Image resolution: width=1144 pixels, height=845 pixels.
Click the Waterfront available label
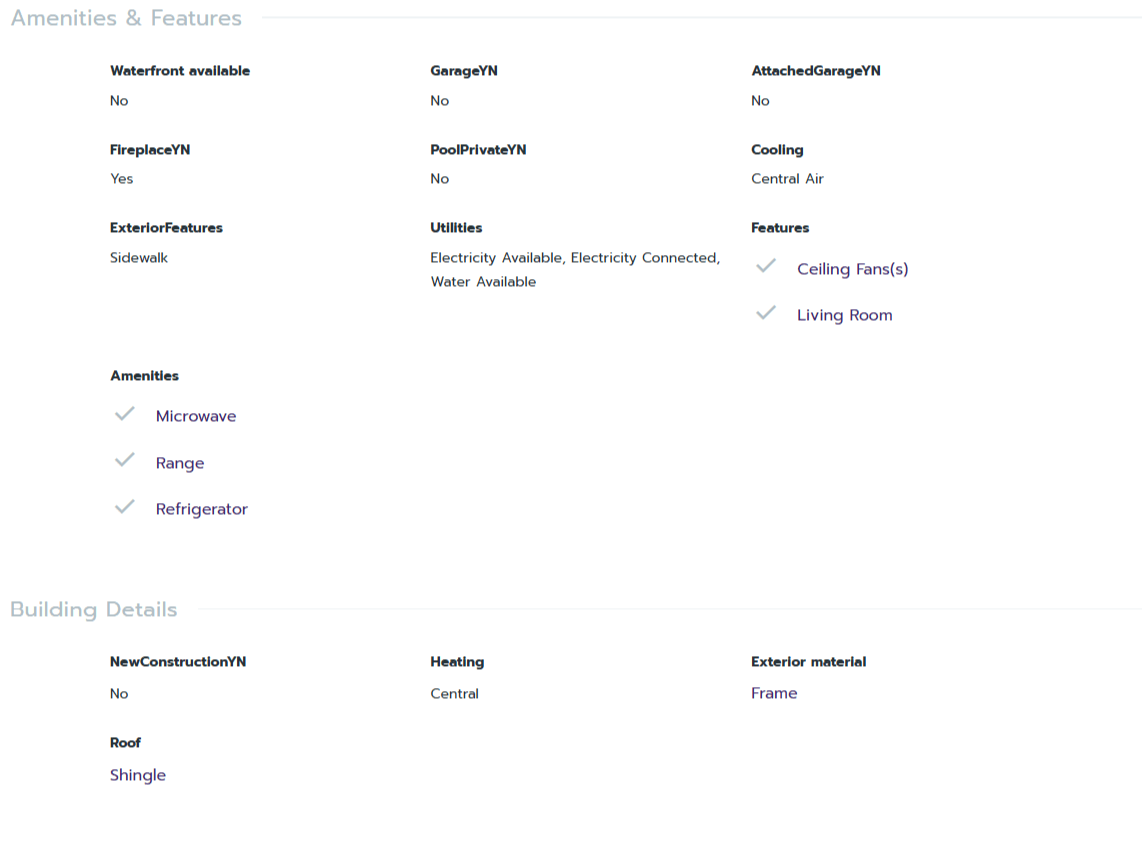click(x=180, y=71)
